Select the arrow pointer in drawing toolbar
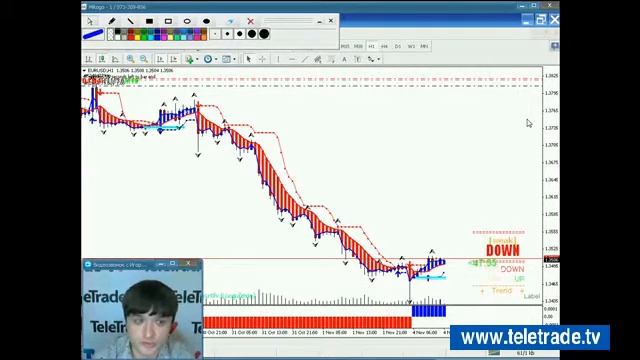The height and width of the screenshot is (360, 640). tap(90, 21)
